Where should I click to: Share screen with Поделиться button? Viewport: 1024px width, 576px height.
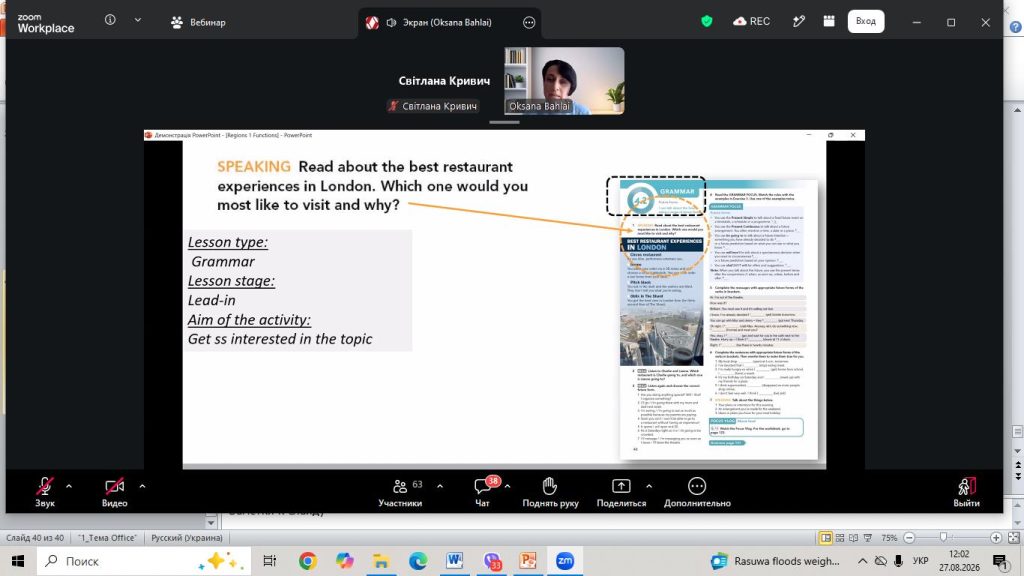(621, 492)
